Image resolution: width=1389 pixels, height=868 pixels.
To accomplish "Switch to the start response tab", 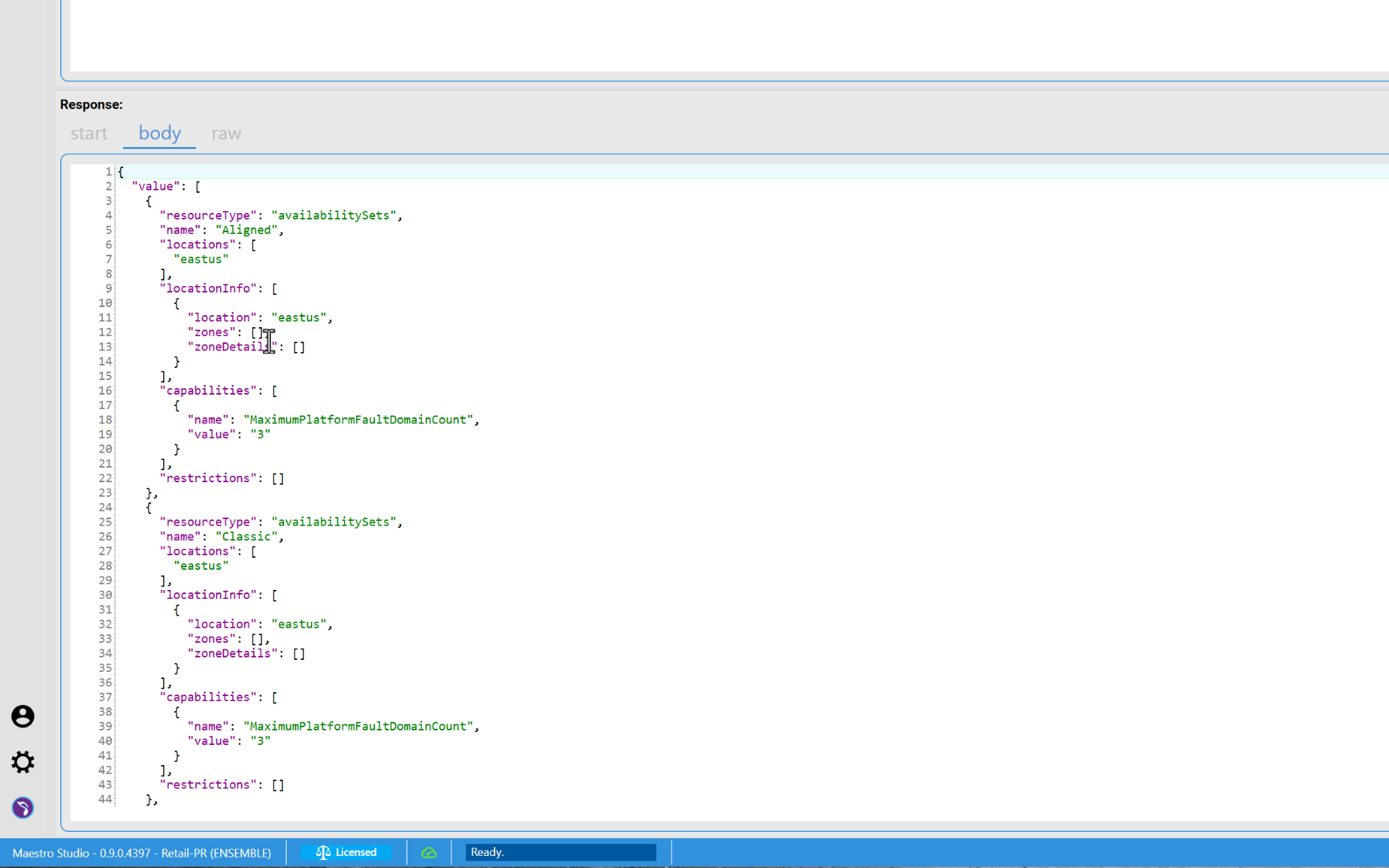I will 88,133.
